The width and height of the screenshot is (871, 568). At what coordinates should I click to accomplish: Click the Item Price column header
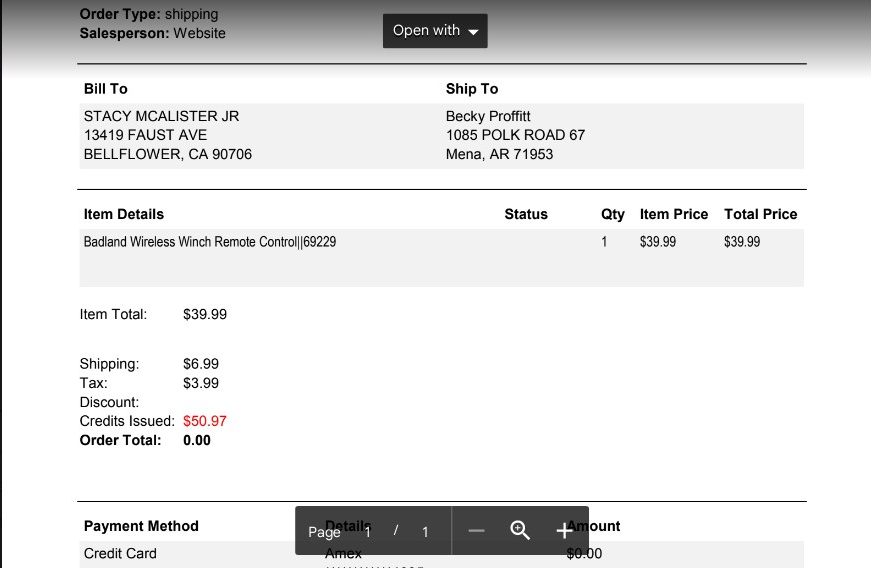point(674,214)
